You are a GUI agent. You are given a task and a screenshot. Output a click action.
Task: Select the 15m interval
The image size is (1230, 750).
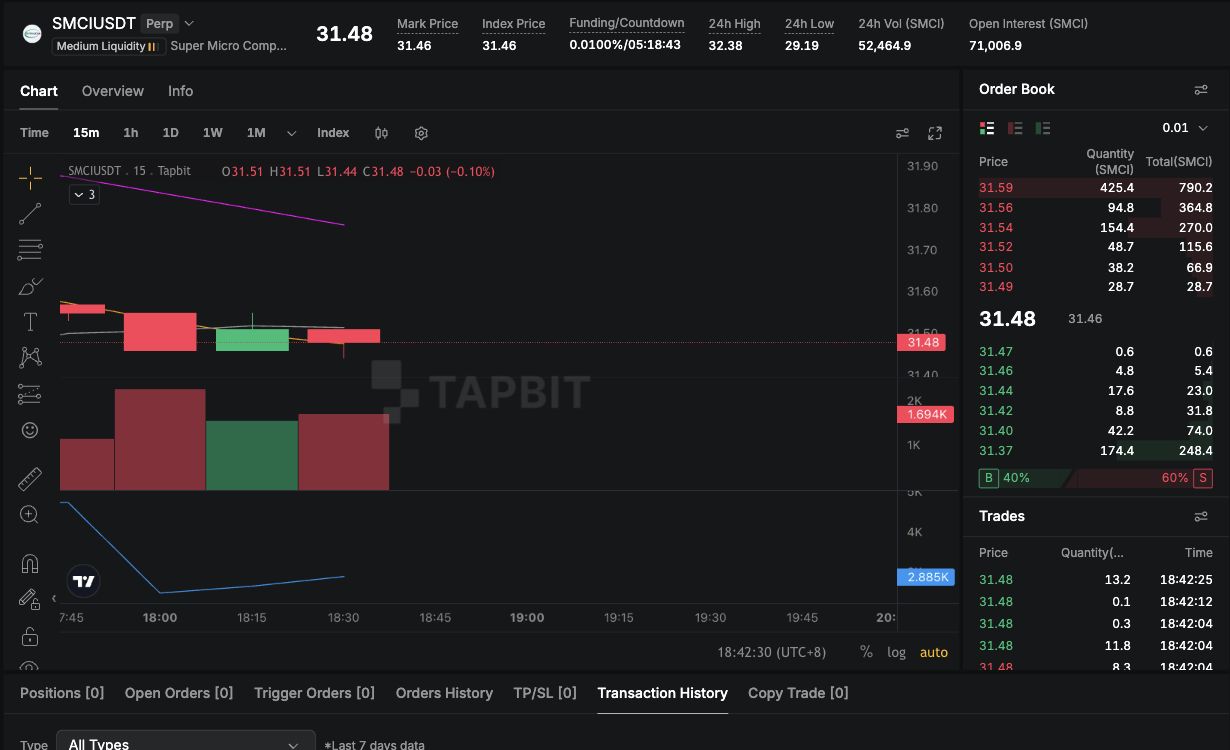click(86, 133)
